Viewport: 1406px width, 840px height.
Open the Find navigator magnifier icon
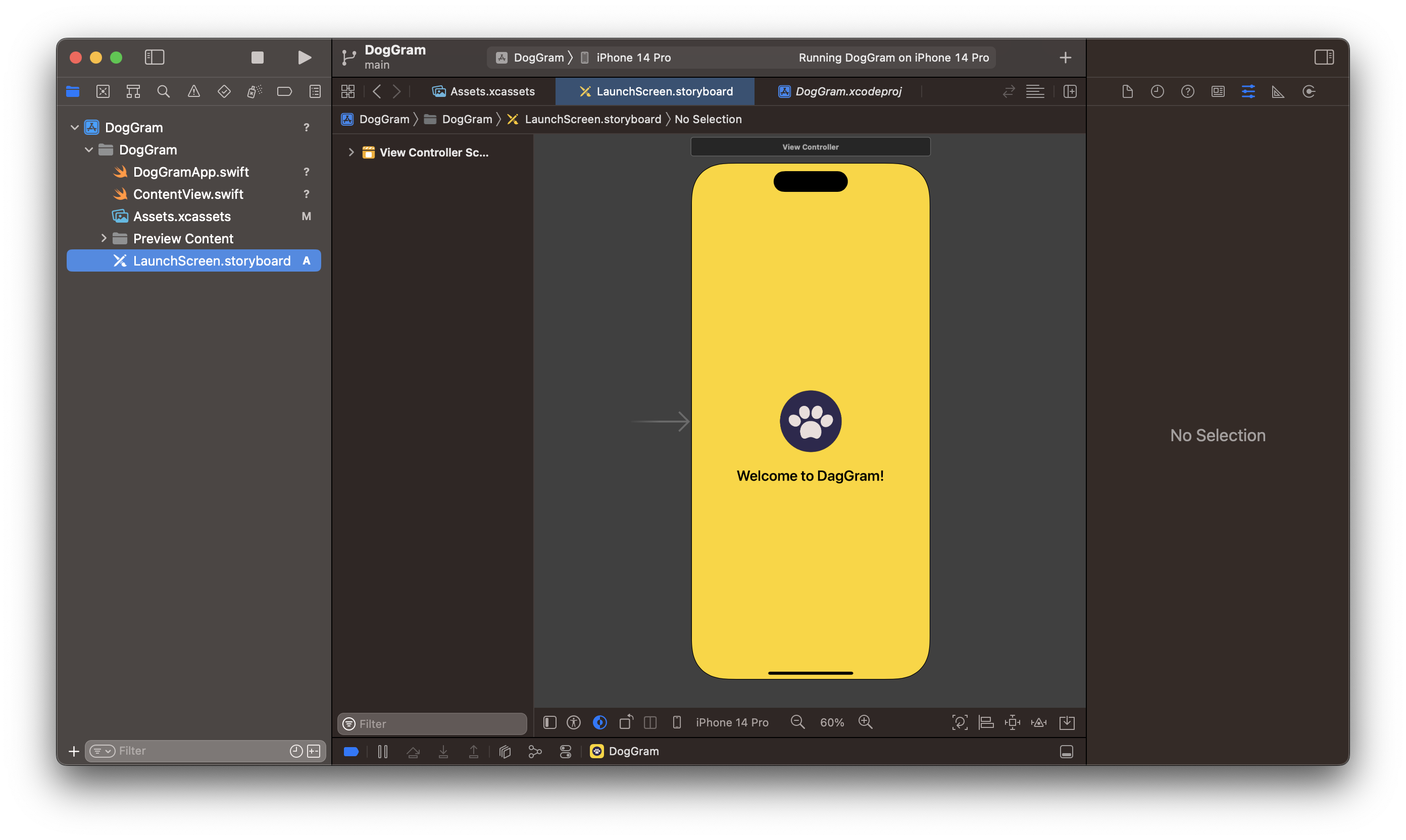pos(164,91)
